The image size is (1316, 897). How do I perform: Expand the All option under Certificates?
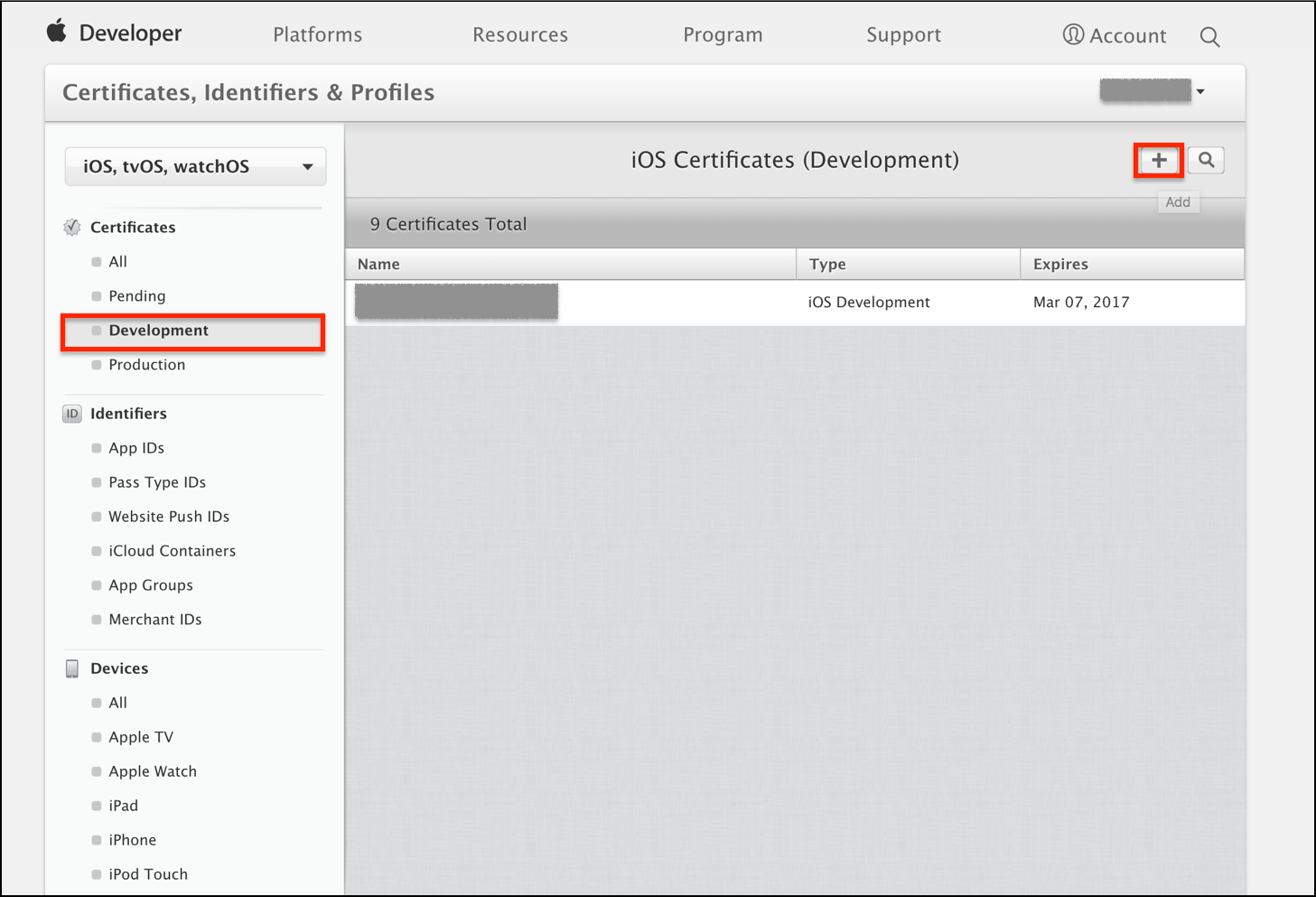[117, 261]
